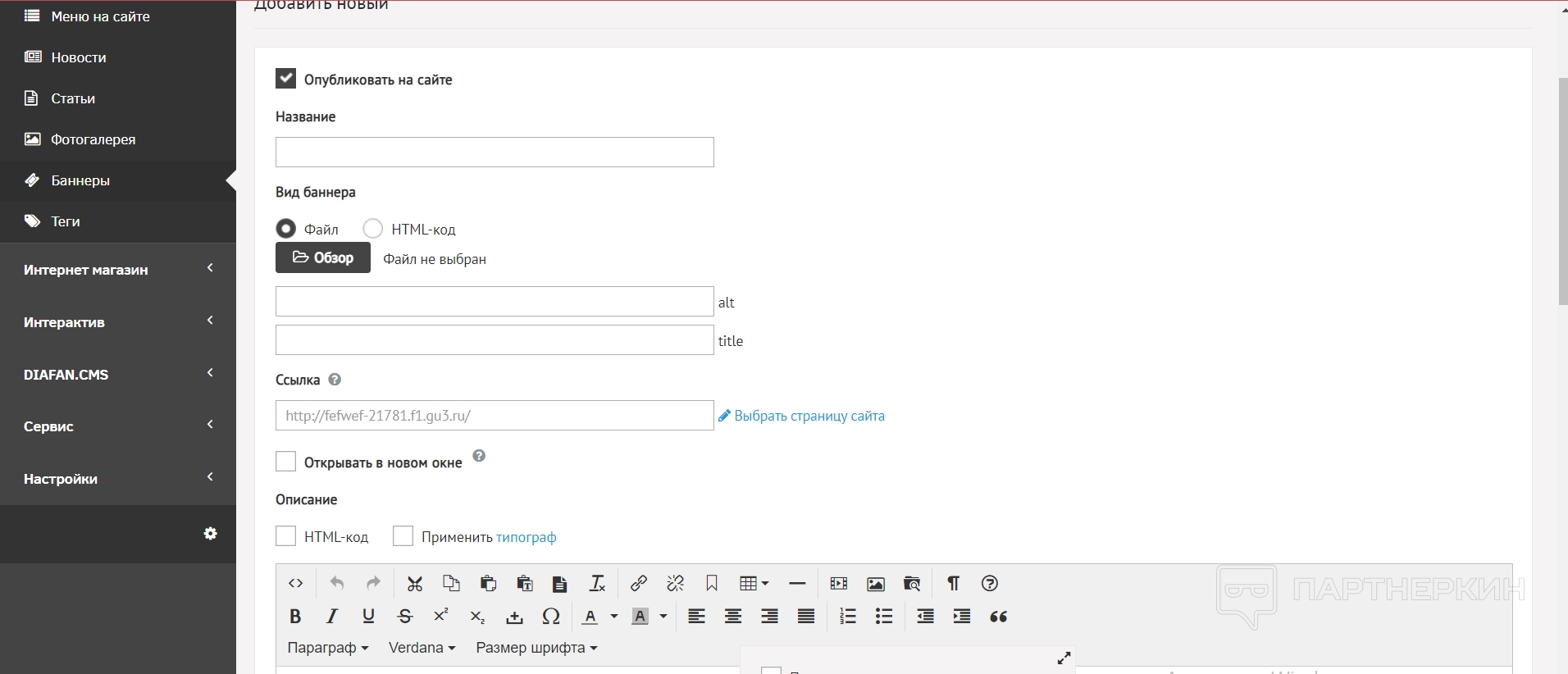Screen dimensions: 1568x674
Task: Click the cut scissors icon
Action: 415,584
